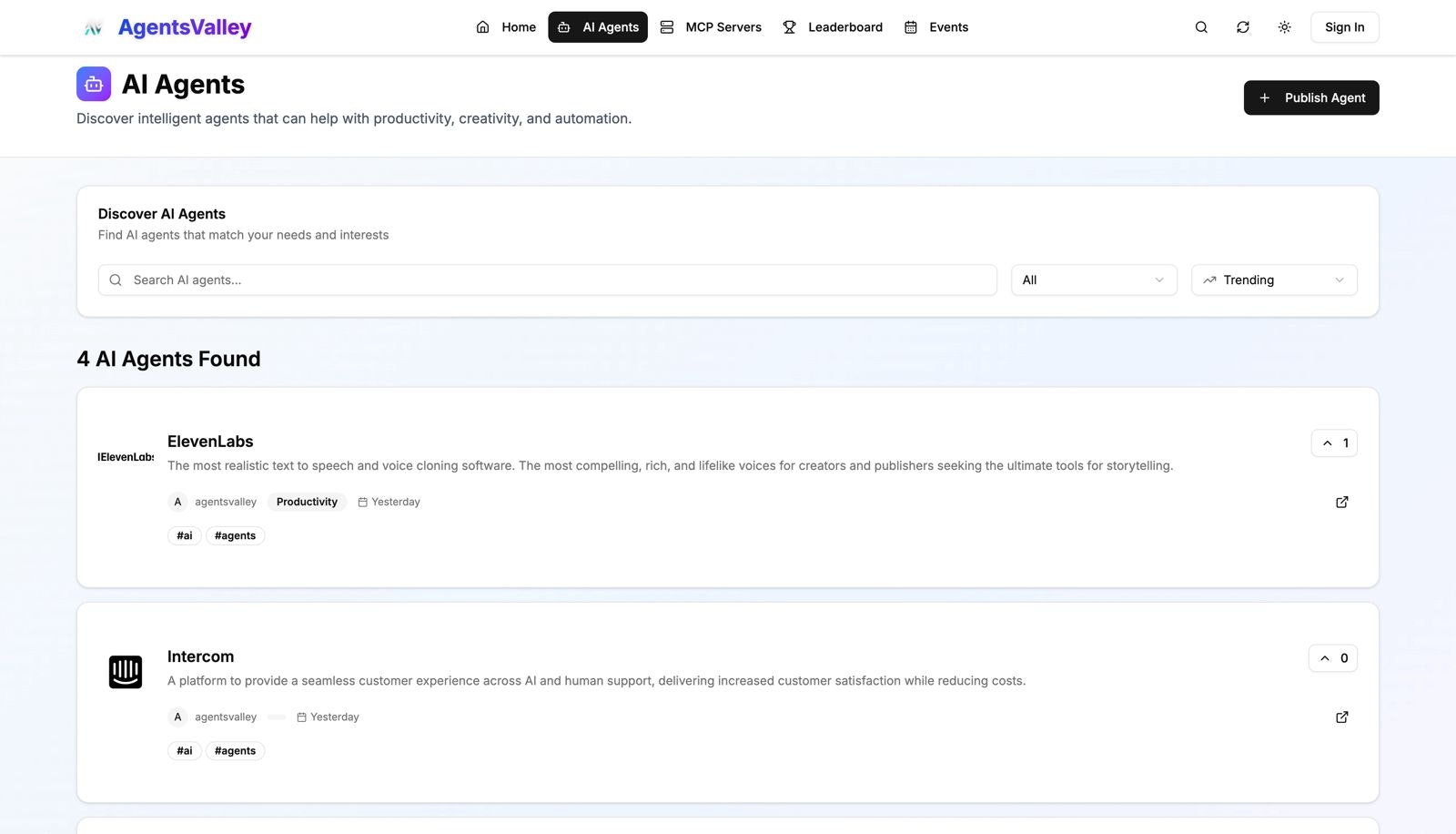This screenshot has width=1456, height=834.
Task: Click the Sign In button
Action: pyautogui.click(x=1344, y=27)
